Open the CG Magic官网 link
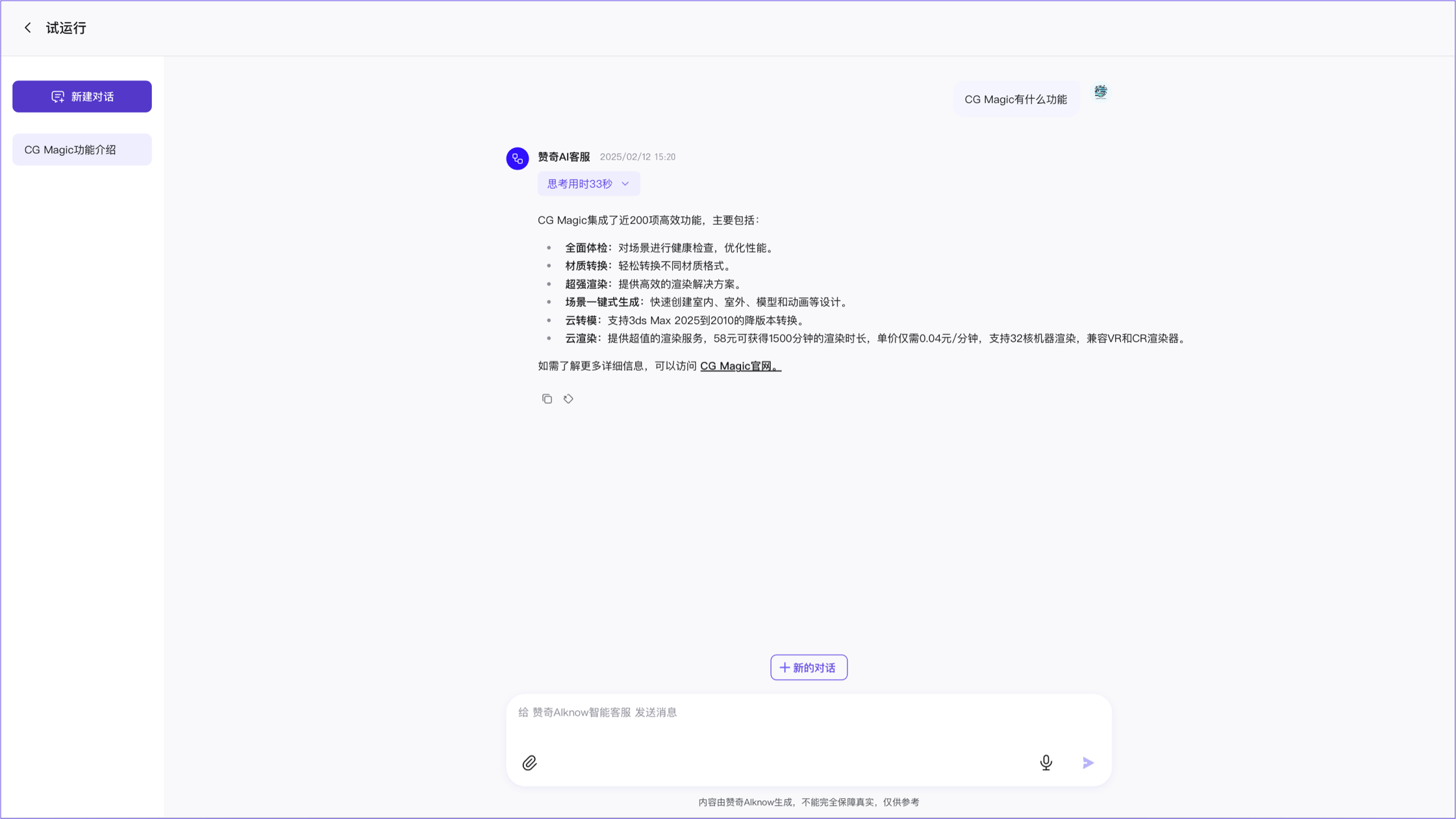The image size is (1456, 819). [740, 366]
